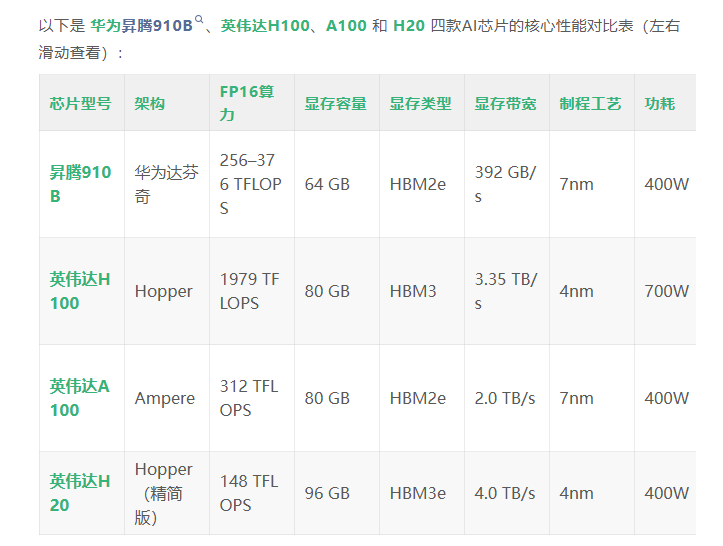Select the 392 GB/s bandwidth cell

[x=505, y=184]
